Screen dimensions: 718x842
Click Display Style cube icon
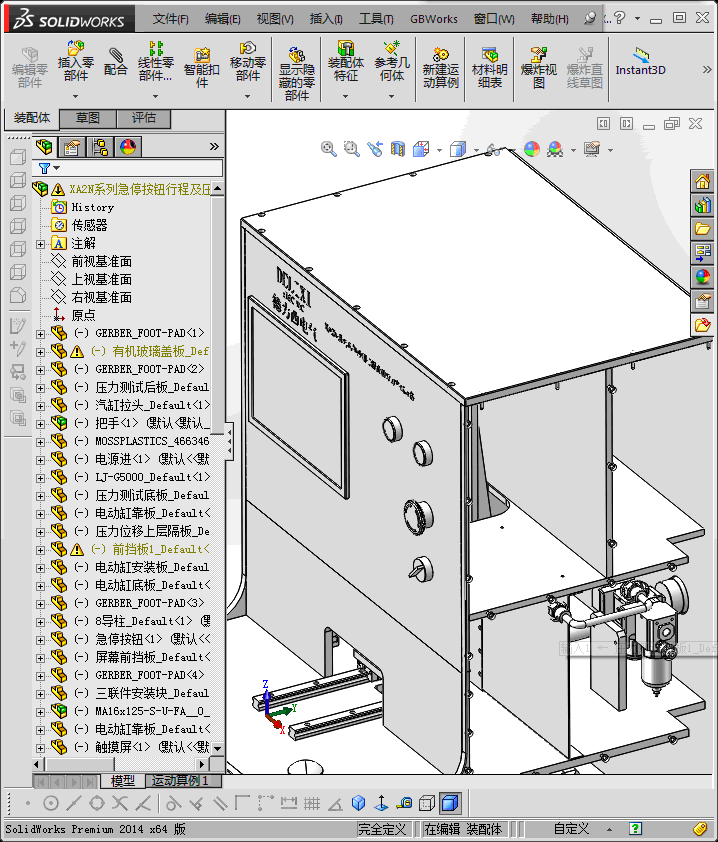458,149
